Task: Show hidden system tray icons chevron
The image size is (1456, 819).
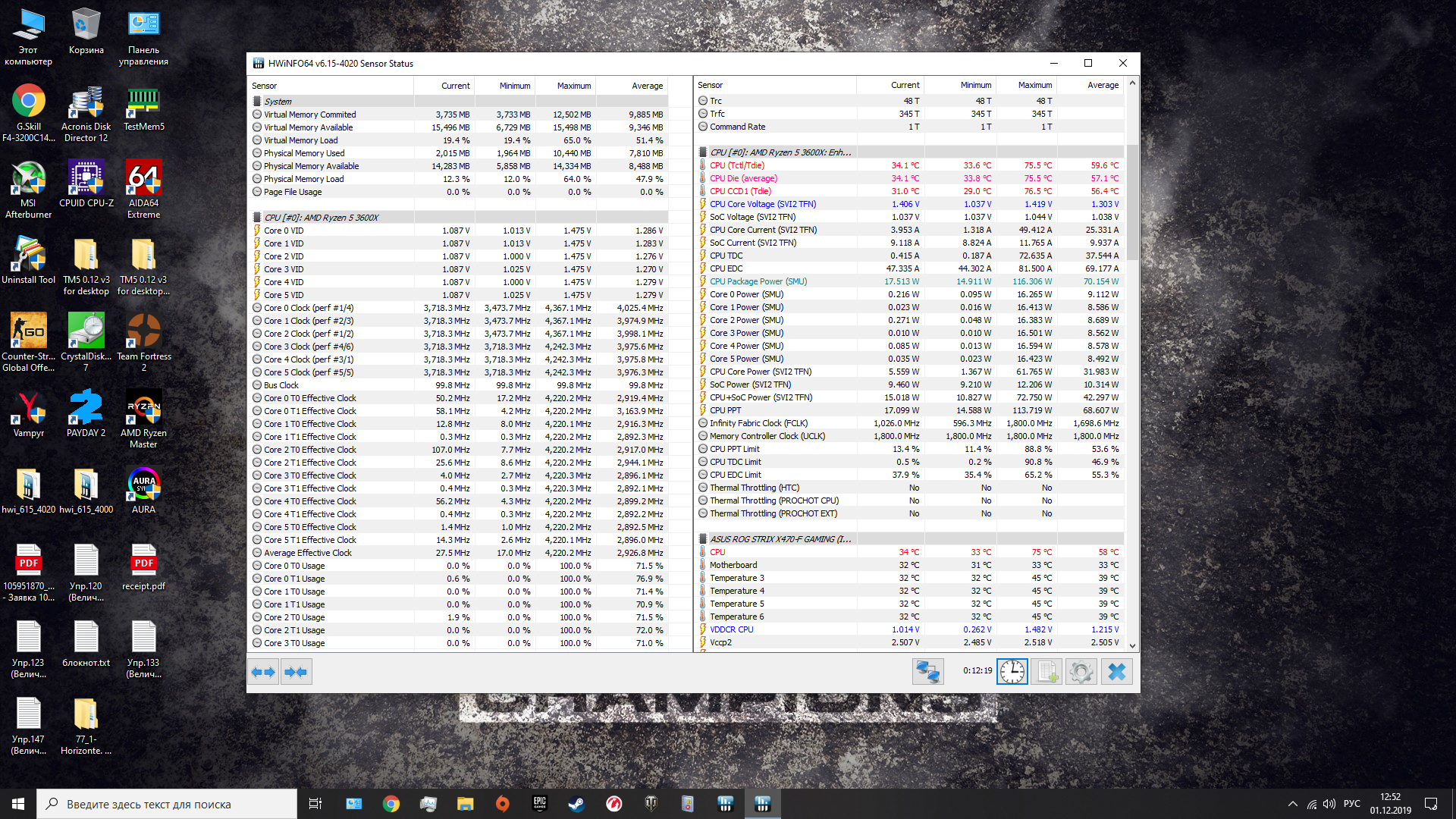Action: point(1292,804)
